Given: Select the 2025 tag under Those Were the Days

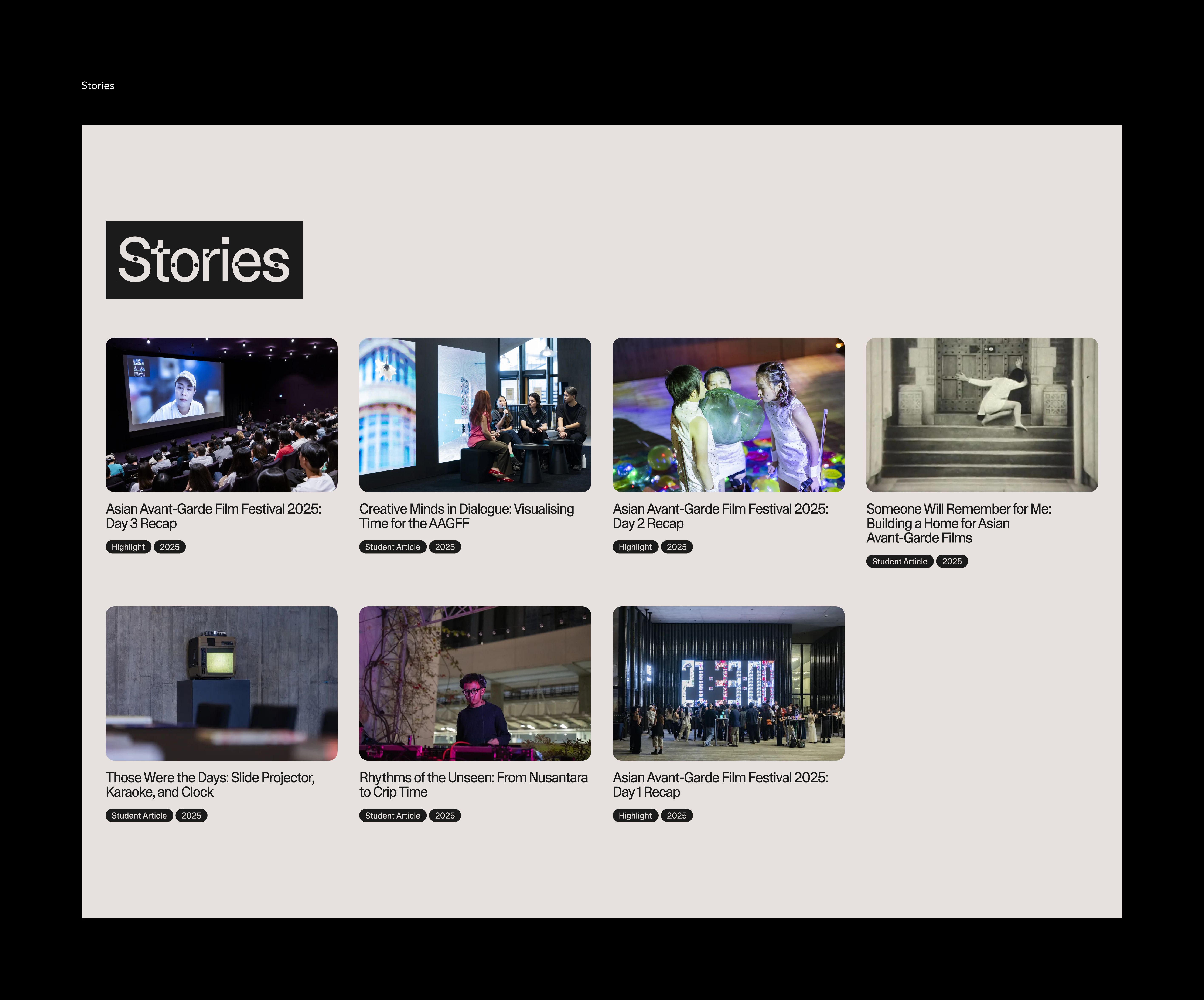Looking at the screenshot, I should (191, 815).
